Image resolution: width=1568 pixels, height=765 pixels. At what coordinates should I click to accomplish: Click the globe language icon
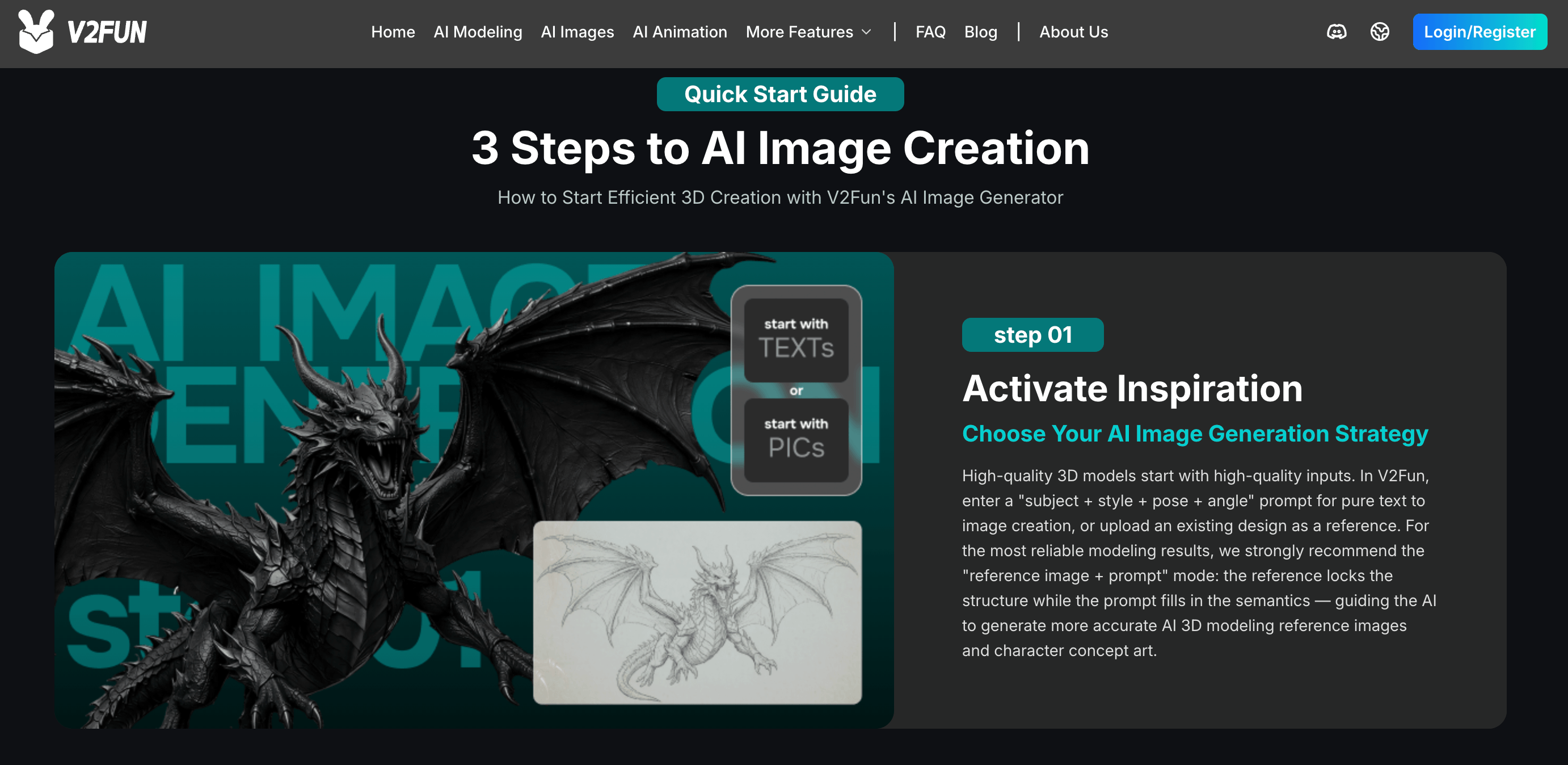(x=1380, y=32)
